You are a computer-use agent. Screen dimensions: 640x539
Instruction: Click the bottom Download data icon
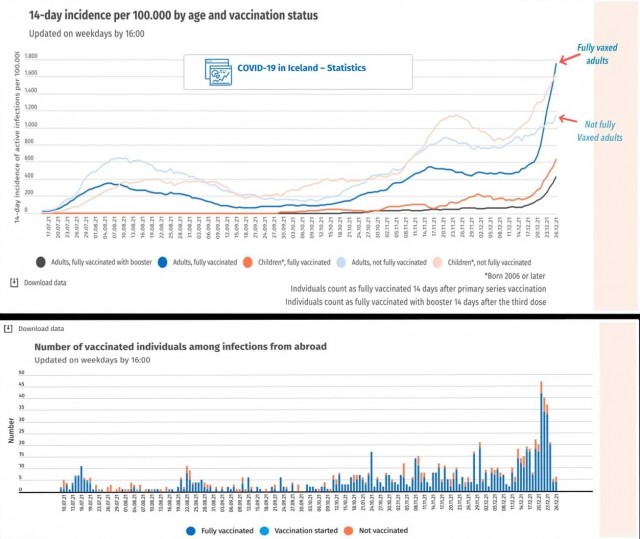(x=8, y=328)
